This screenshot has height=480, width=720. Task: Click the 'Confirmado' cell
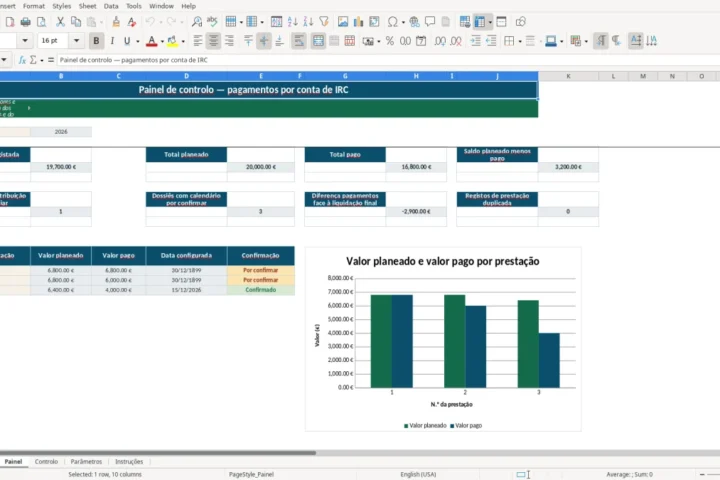tap(260, 290)
